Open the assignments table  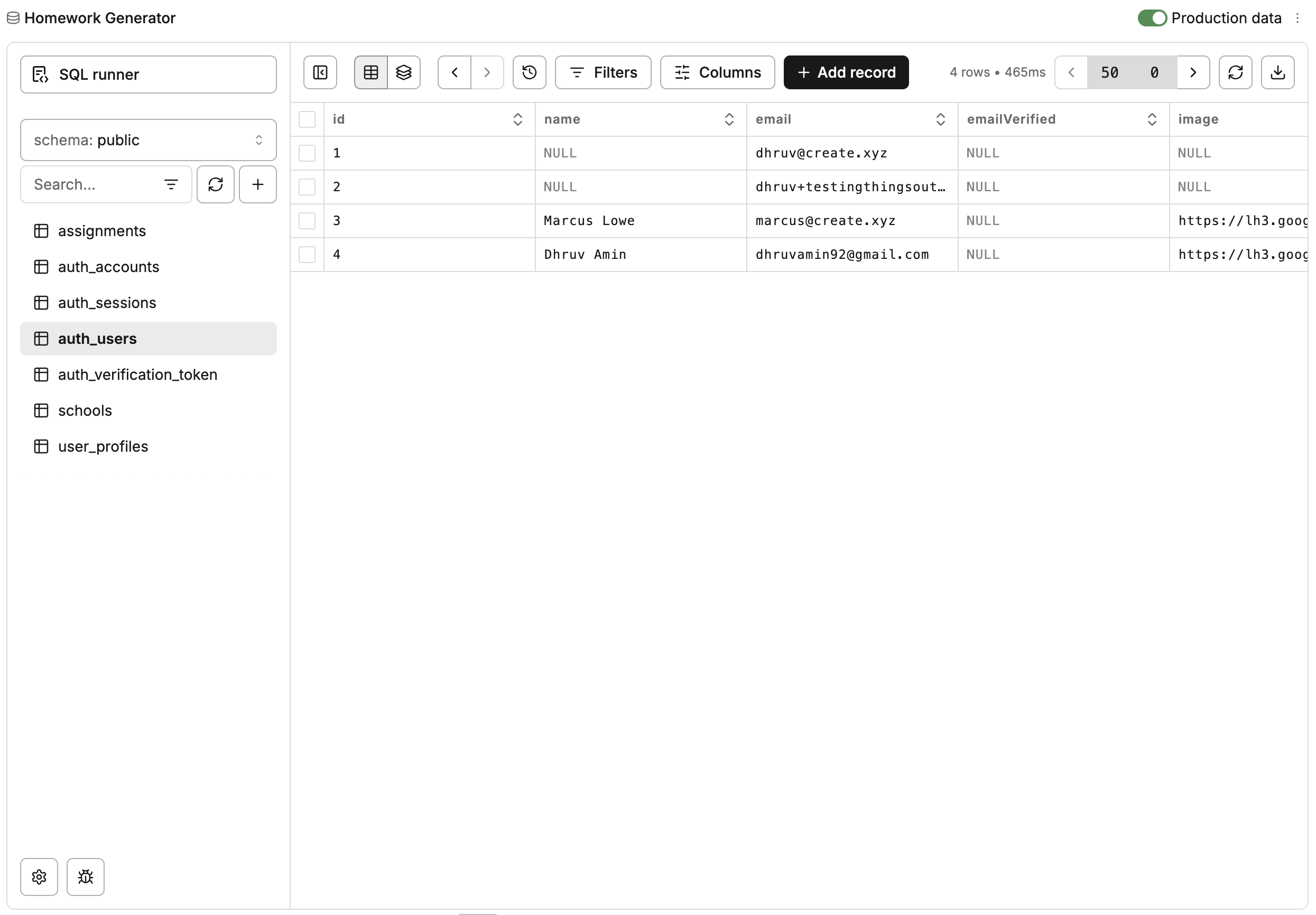[x=101, y=231]
